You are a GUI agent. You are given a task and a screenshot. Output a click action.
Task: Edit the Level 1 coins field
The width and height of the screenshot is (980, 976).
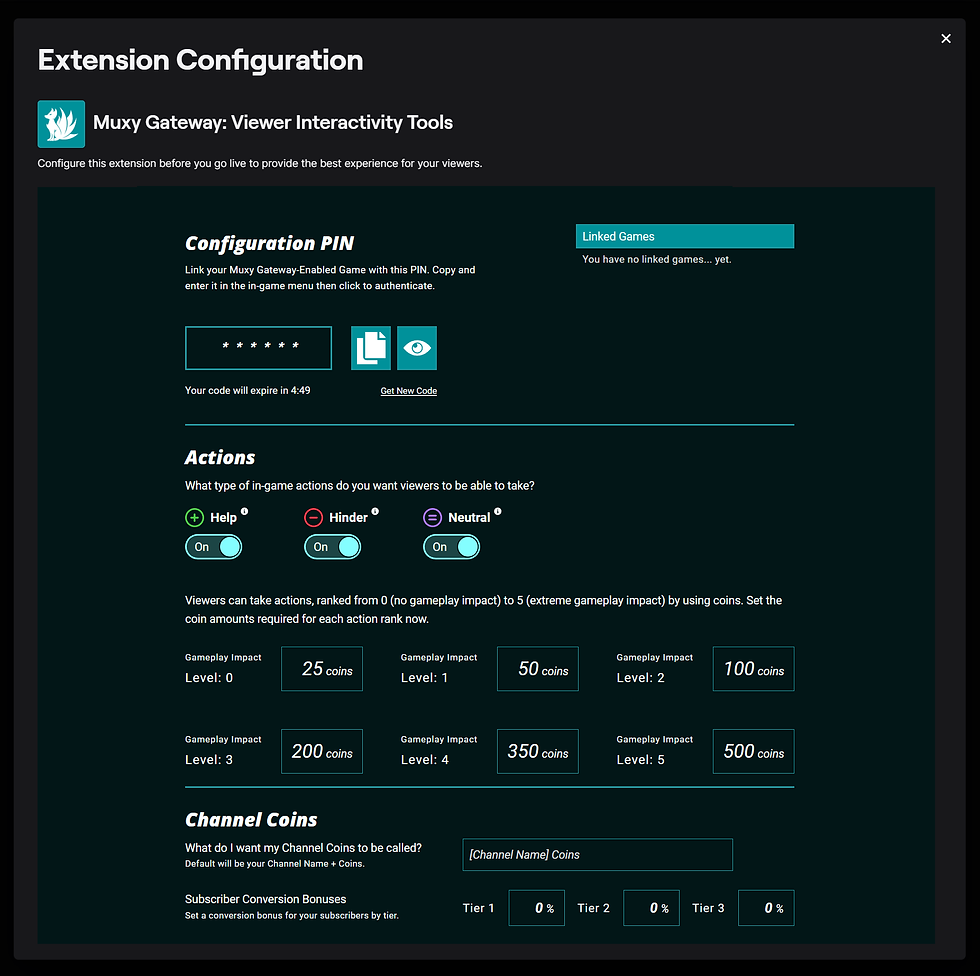tap(538, 669)
